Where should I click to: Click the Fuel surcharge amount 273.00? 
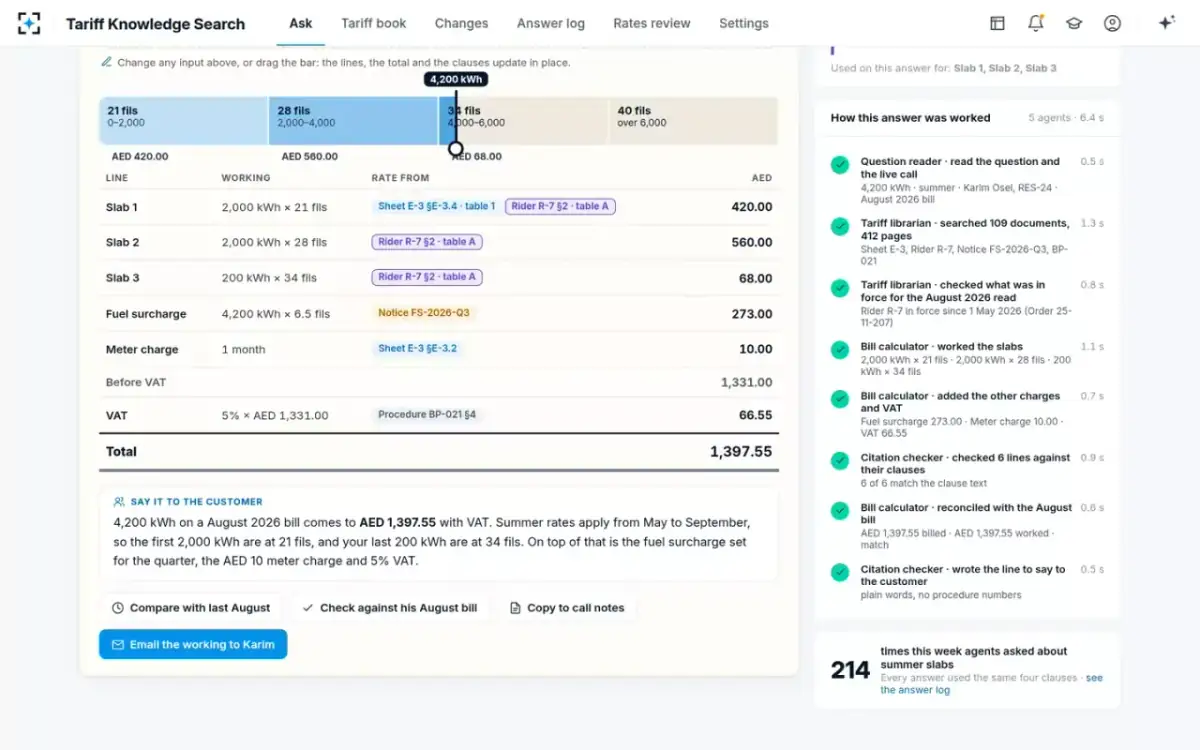752,313
